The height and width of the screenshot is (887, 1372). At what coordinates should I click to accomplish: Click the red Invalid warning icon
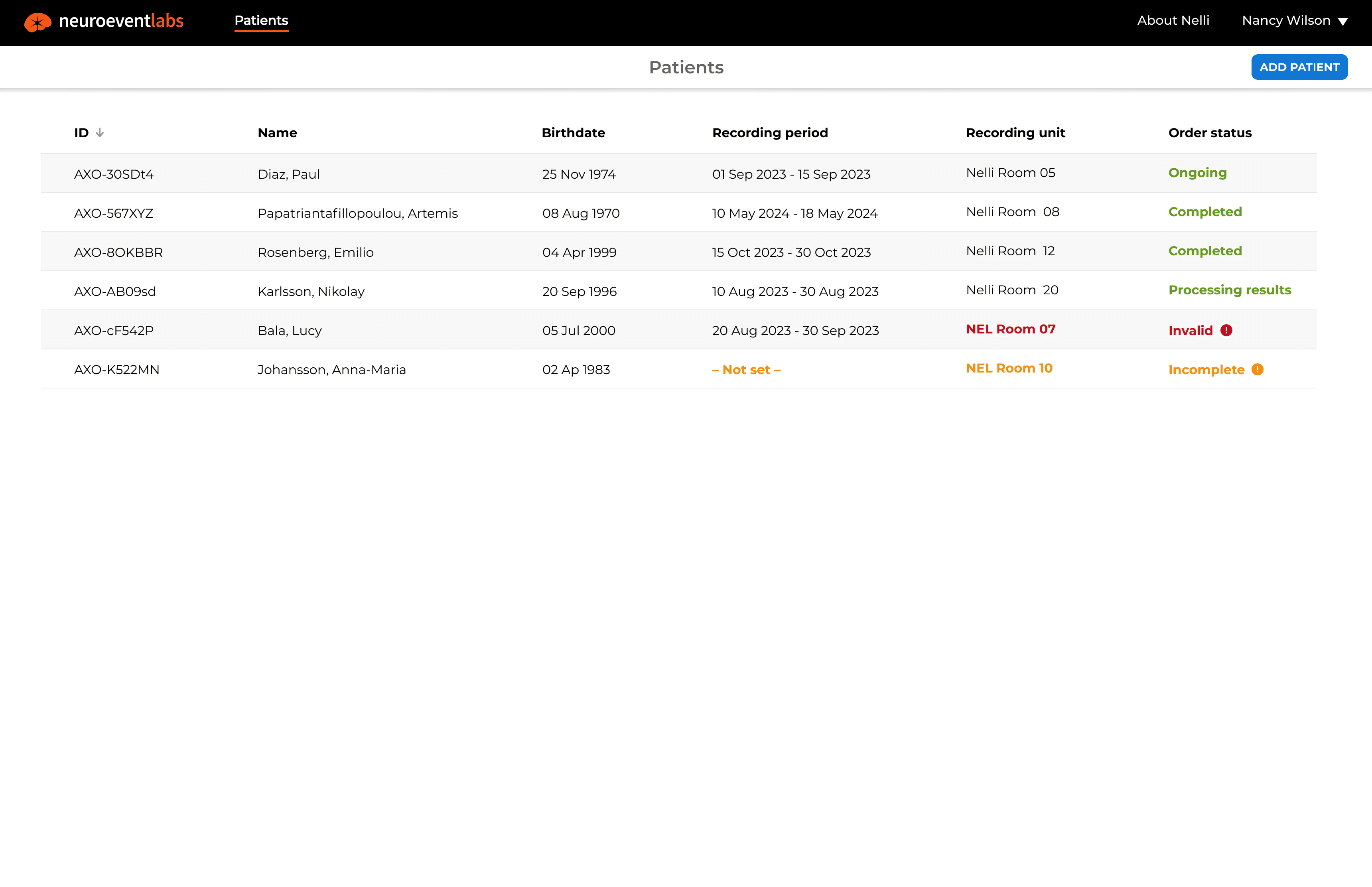[x=1226, y=330]
